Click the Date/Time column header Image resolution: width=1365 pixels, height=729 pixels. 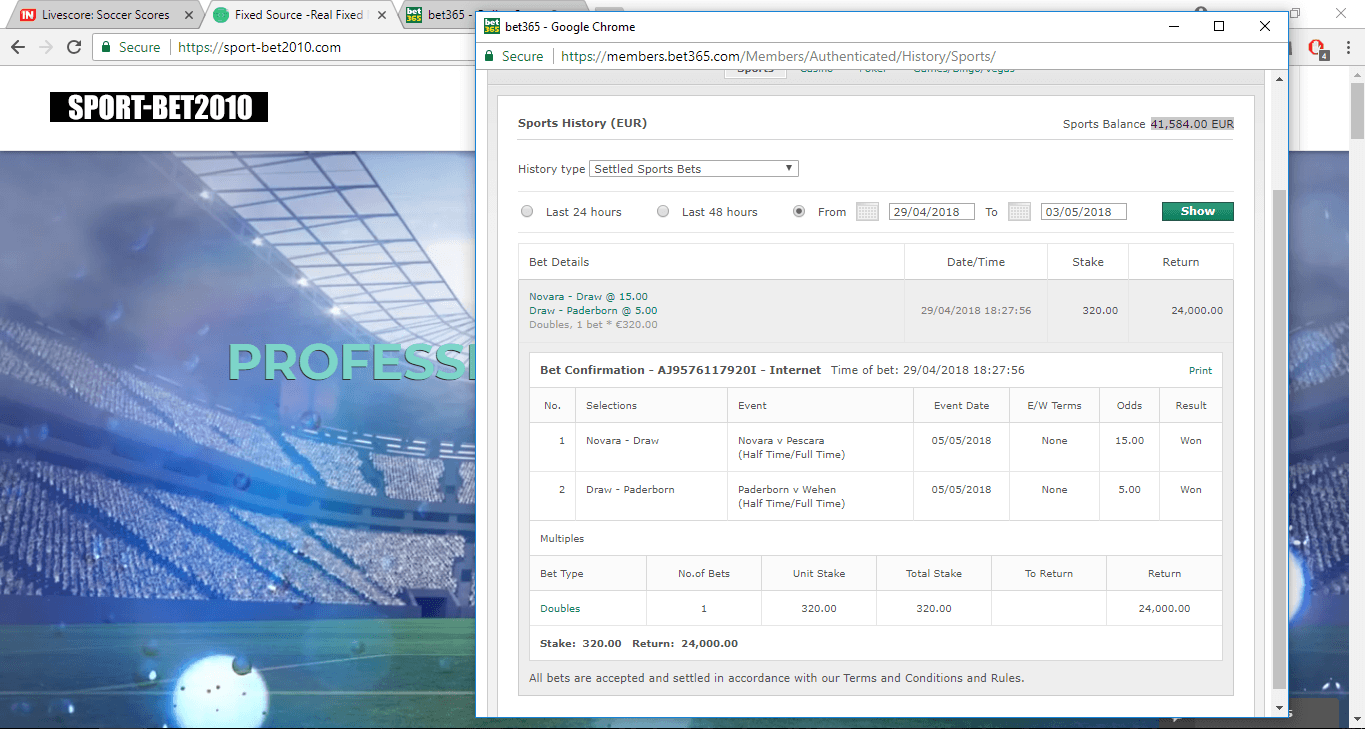click(976, 262)
